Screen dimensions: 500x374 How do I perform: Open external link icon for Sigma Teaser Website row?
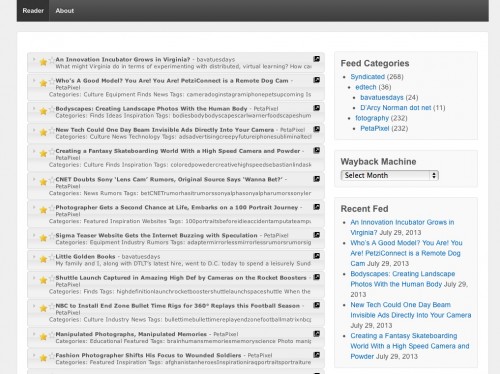click(316, 235)
